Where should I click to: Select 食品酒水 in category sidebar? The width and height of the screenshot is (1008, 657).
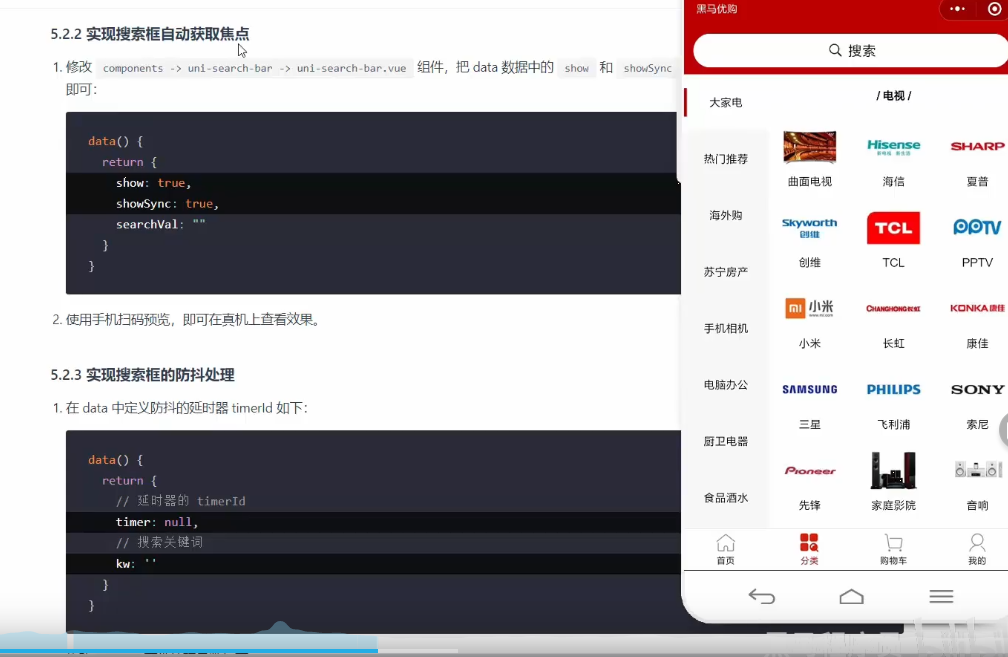[726, 498]
